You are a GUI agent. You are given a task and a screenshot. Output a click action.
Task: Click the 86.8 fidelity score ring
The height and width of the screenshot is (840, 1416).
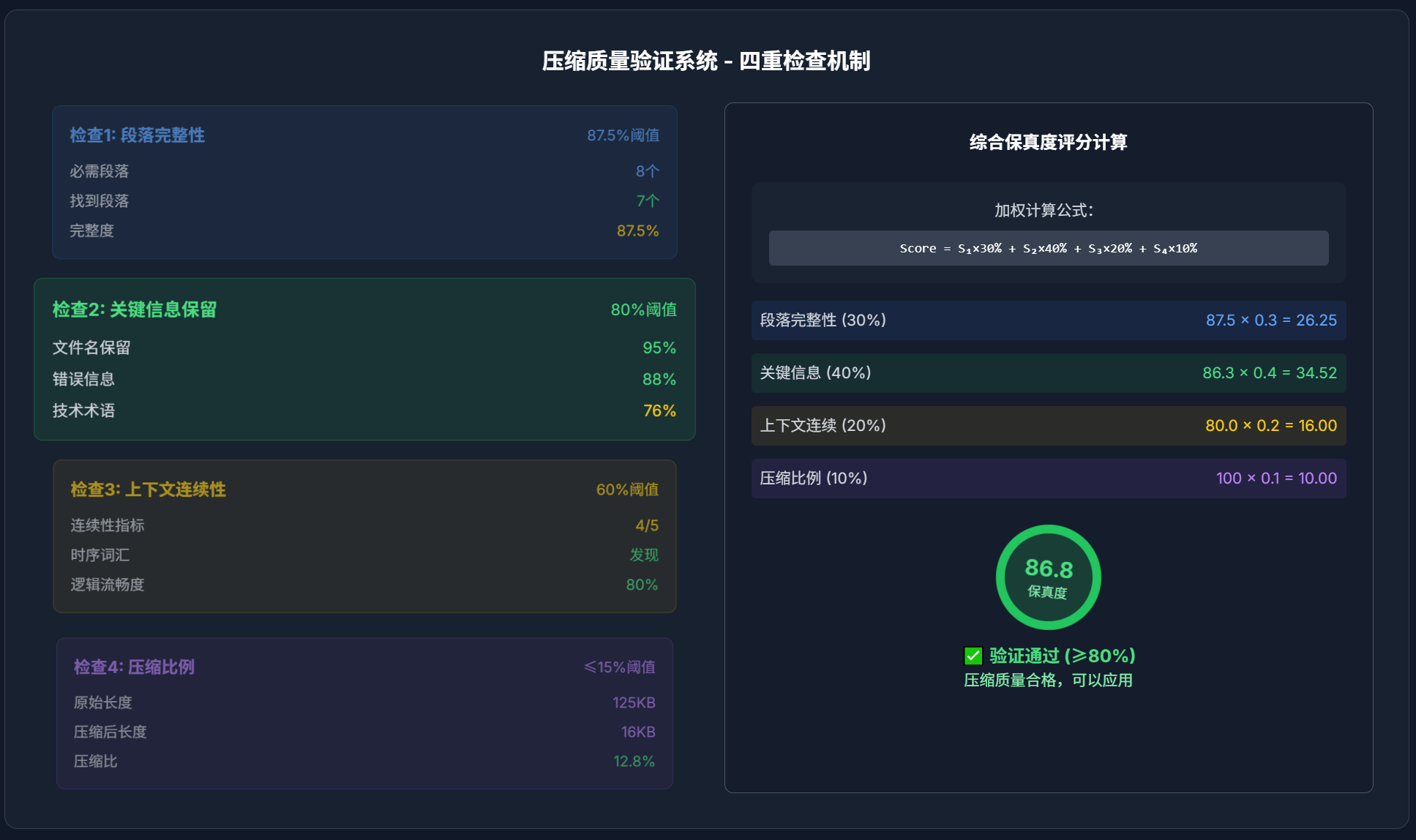pos(1048,577)
